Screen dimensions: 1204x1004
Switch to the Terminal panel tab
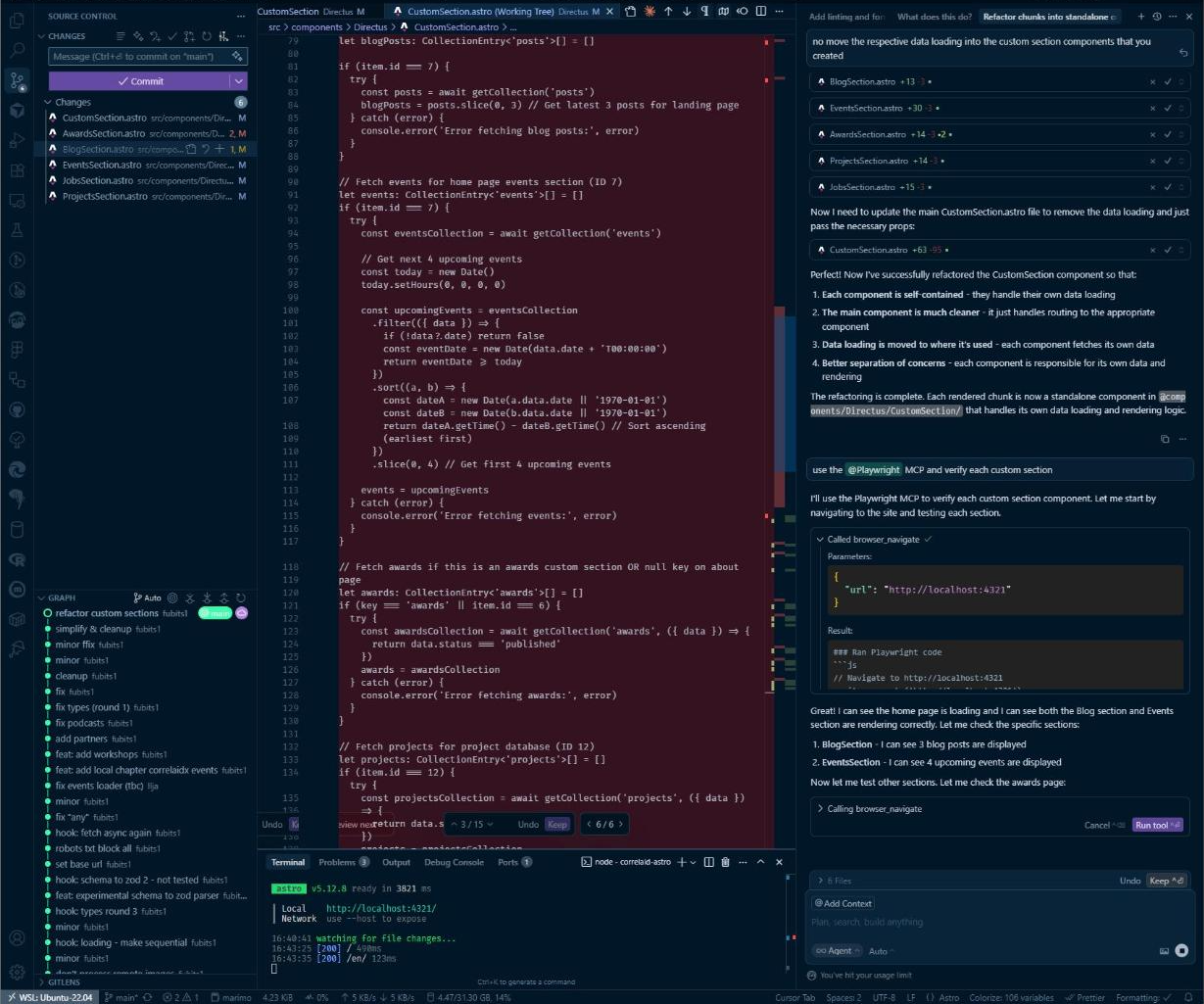[x=288, y=862]
